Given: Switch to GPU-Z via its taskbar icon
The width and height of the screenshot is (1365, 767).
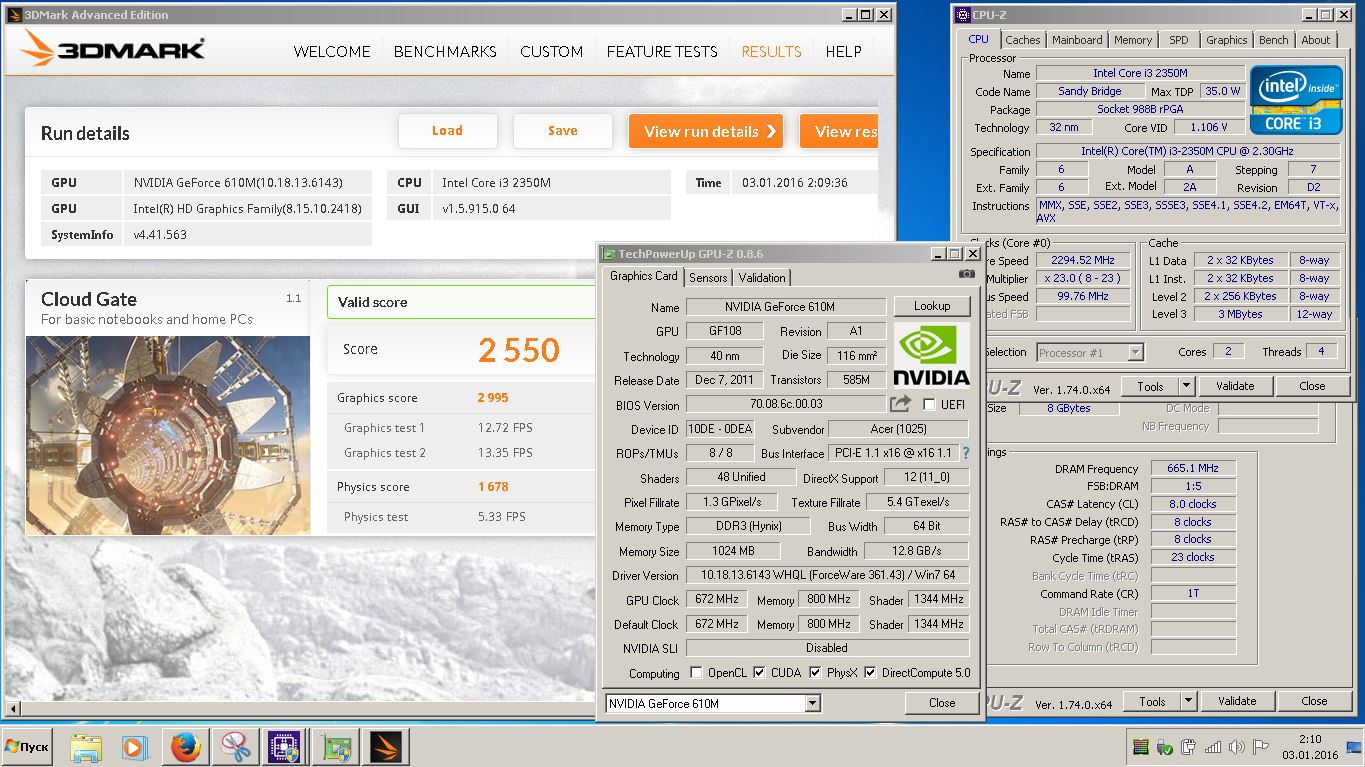Looking at the screenshot, I should tap(335, 747).
